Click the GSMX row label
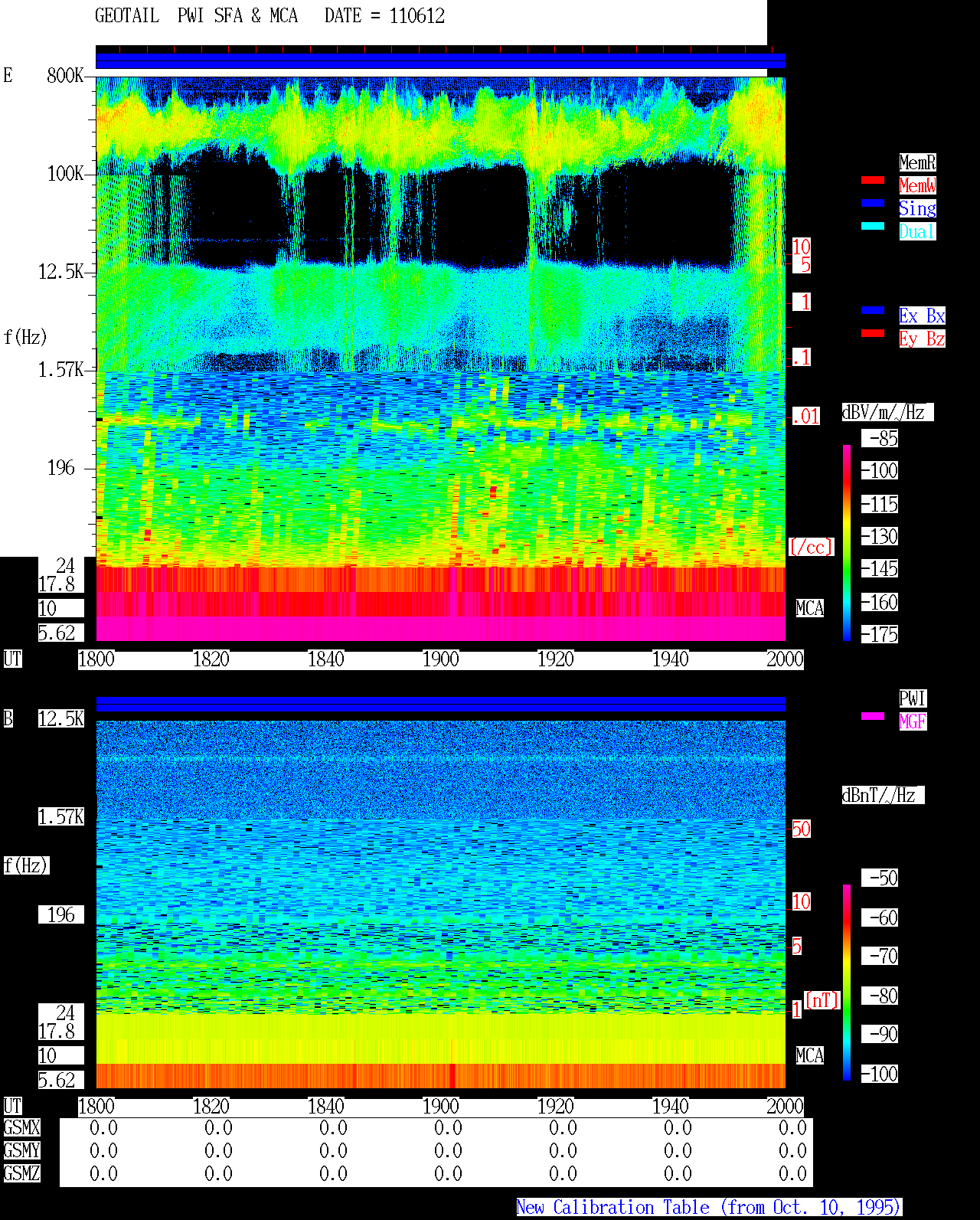 (x=21, y=1128)
